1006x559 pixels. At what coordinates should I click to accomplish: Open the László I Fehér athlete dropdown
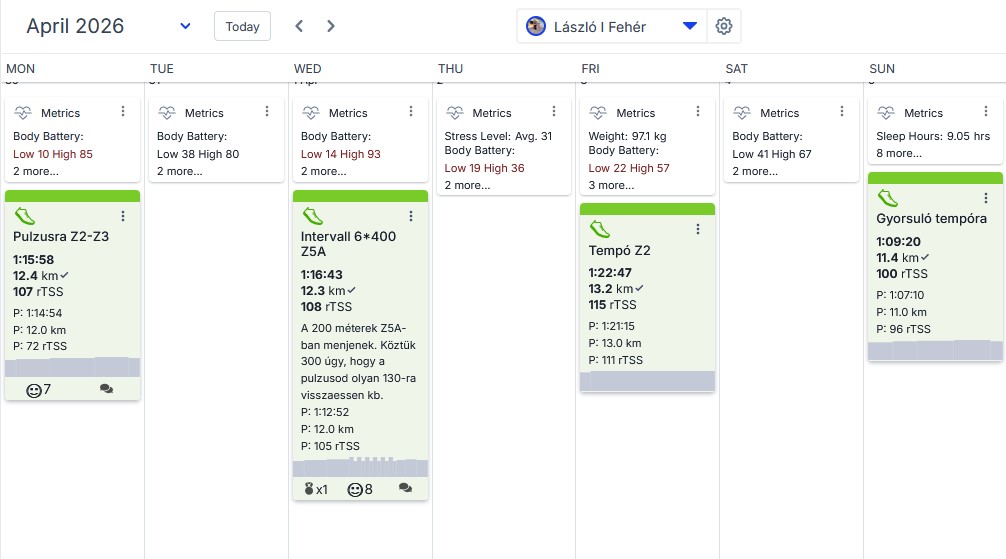[x=689, y=27]
